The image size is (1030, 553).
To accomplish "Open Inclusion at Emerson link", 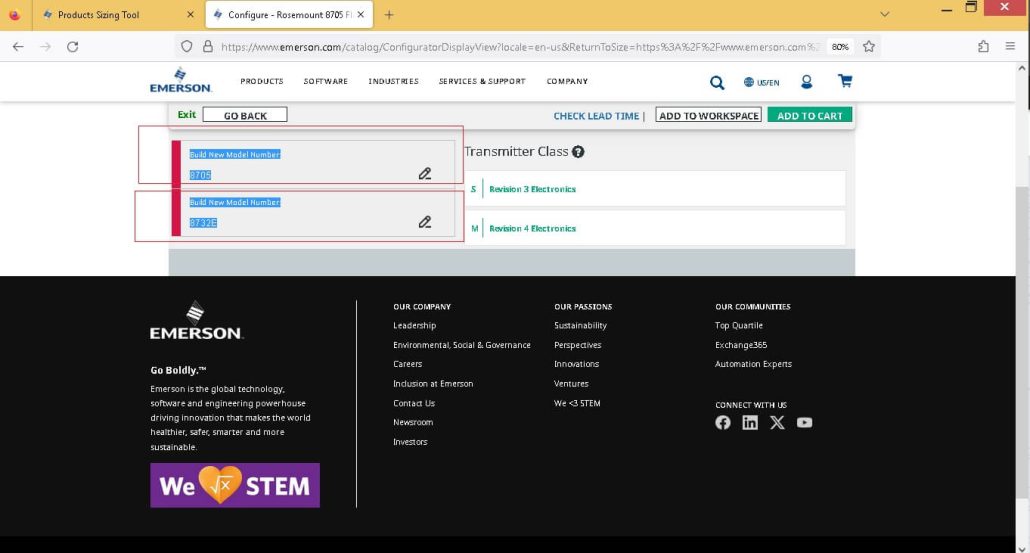I will (x=433, y=384).
